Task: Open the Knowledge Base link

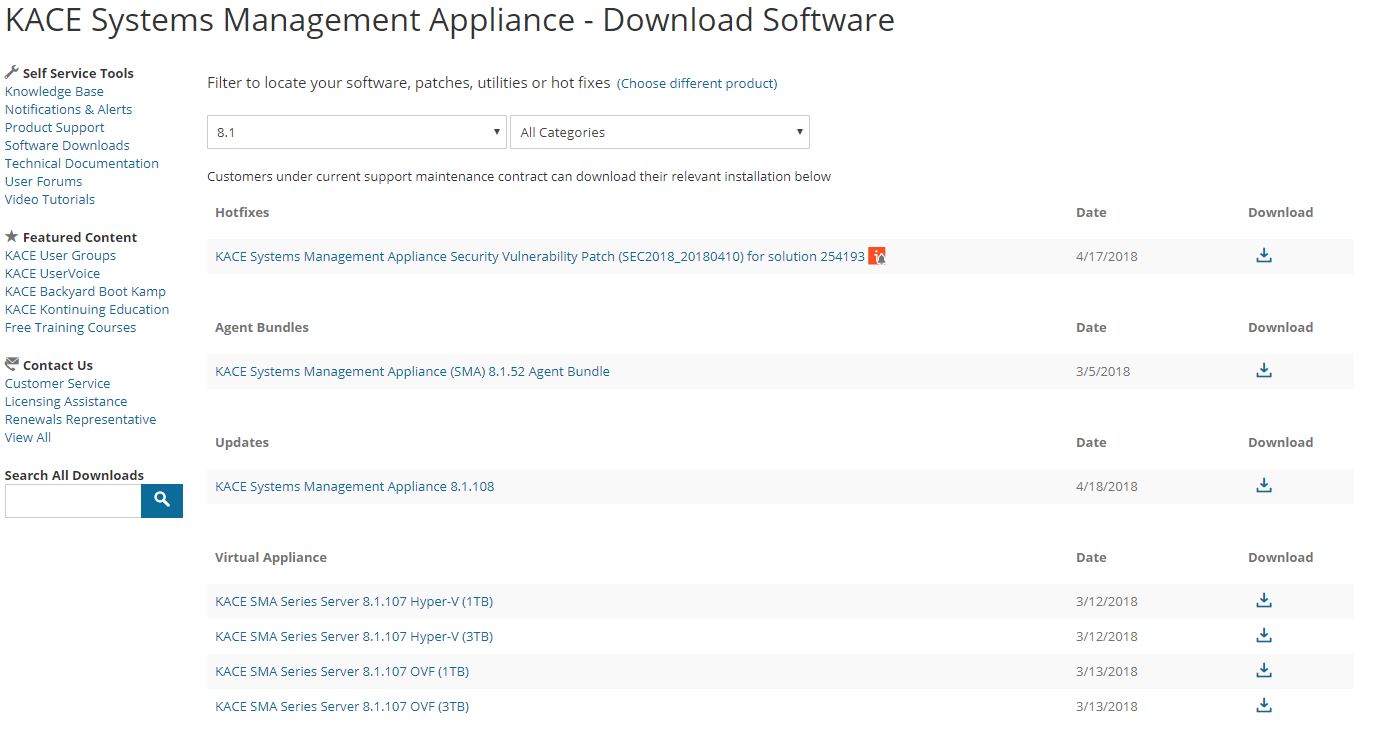Action: [x=54, y=92]
